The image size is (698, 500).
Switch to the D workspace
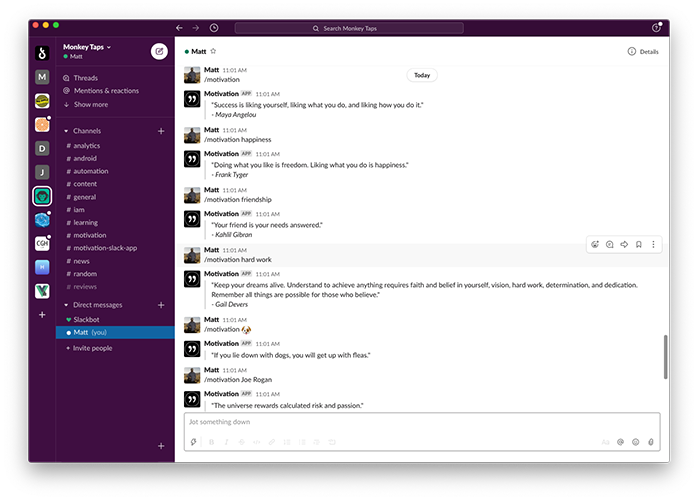pyautogui.click(x=42, y=148)
